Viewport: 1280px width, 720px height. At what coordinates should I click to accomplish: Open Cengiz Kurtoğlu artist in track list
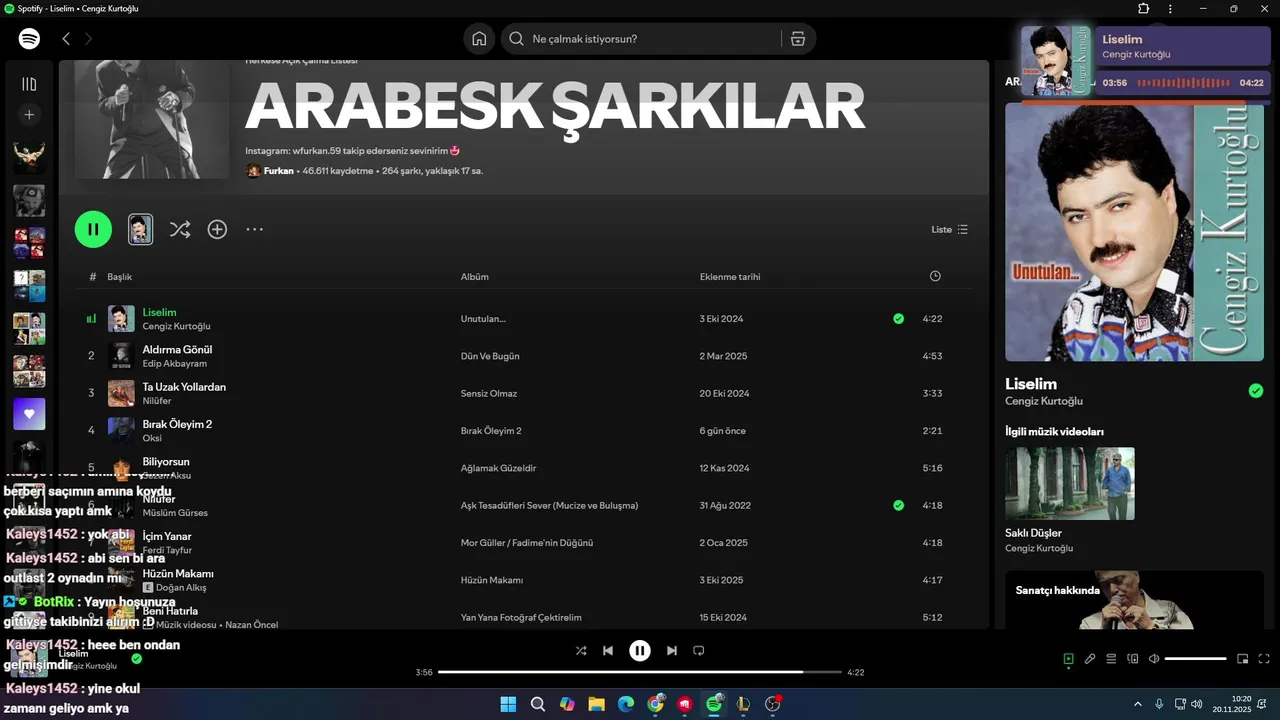pos(176,326)
